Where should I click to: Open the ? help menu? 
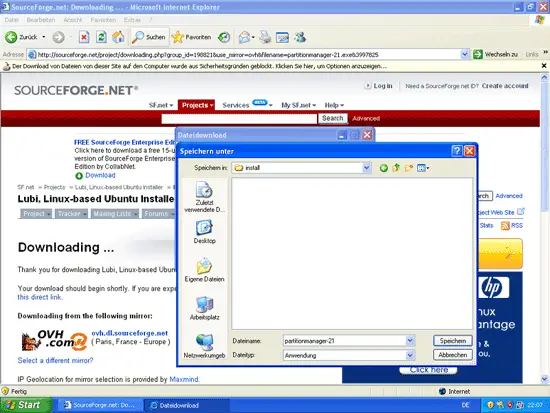pos(151,20)
